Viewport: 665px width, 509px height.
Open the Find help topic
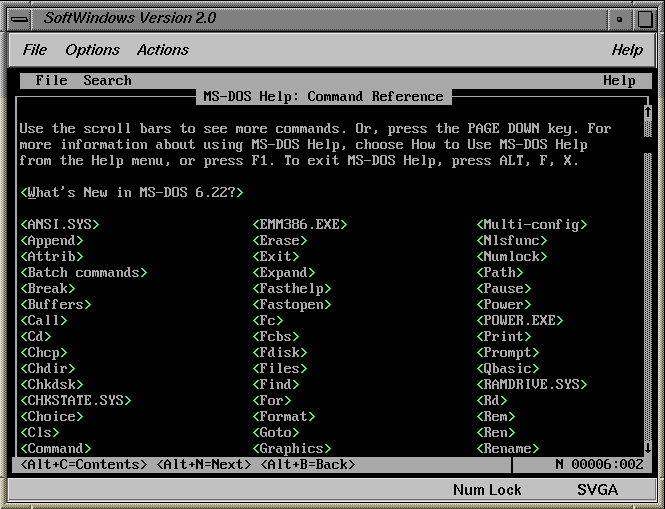tap(276, 384)
